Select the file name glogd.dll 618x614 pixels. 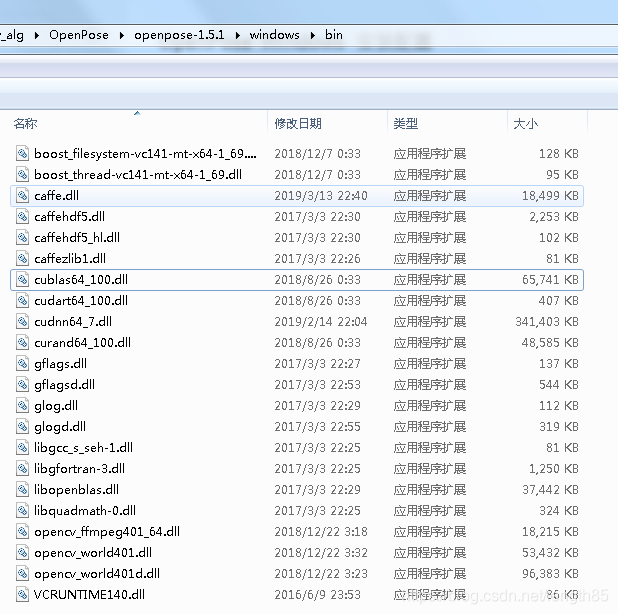[60, 427]
